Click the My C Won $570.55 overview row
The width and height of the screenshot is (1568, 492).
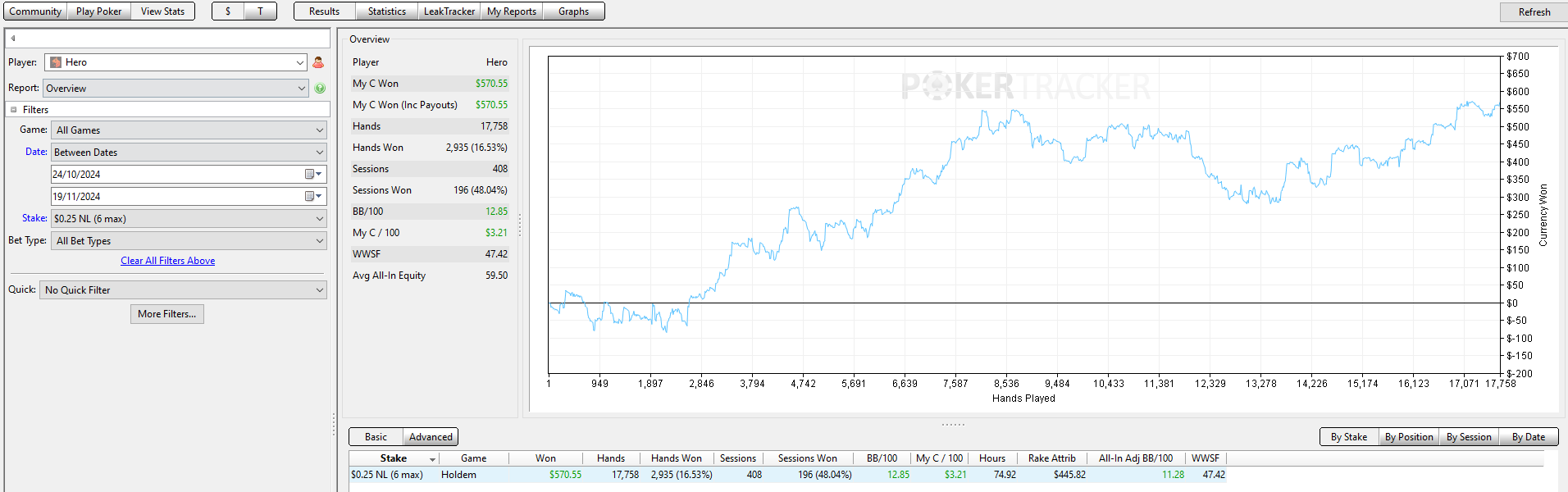[430, 84]
